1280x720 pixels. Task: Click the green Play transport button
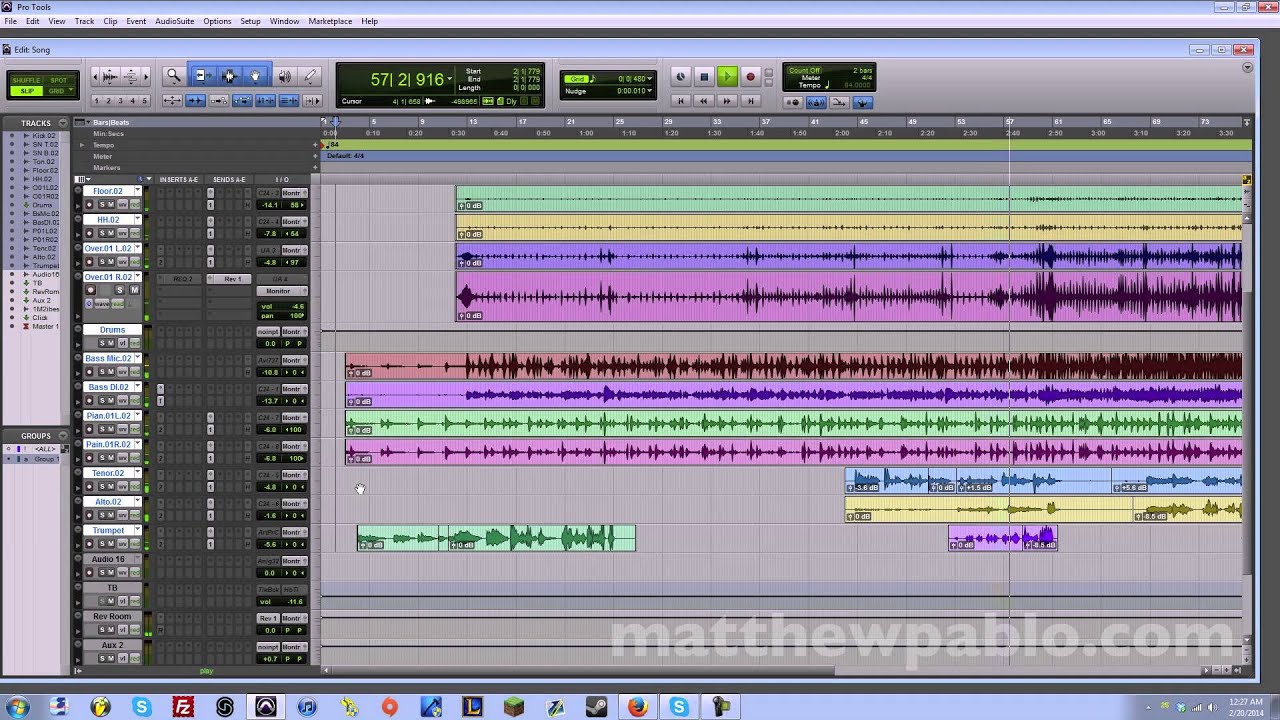click(727, 77)
